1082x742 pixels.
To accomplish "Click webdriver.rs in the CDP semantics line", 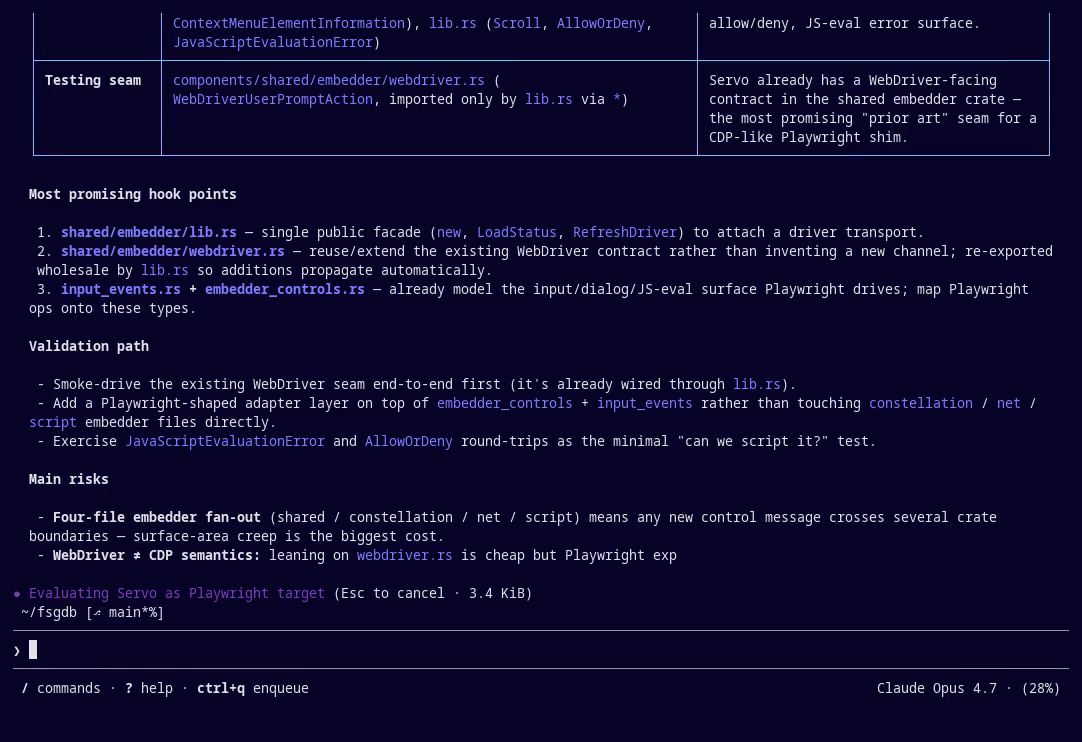I will [404, 555].
